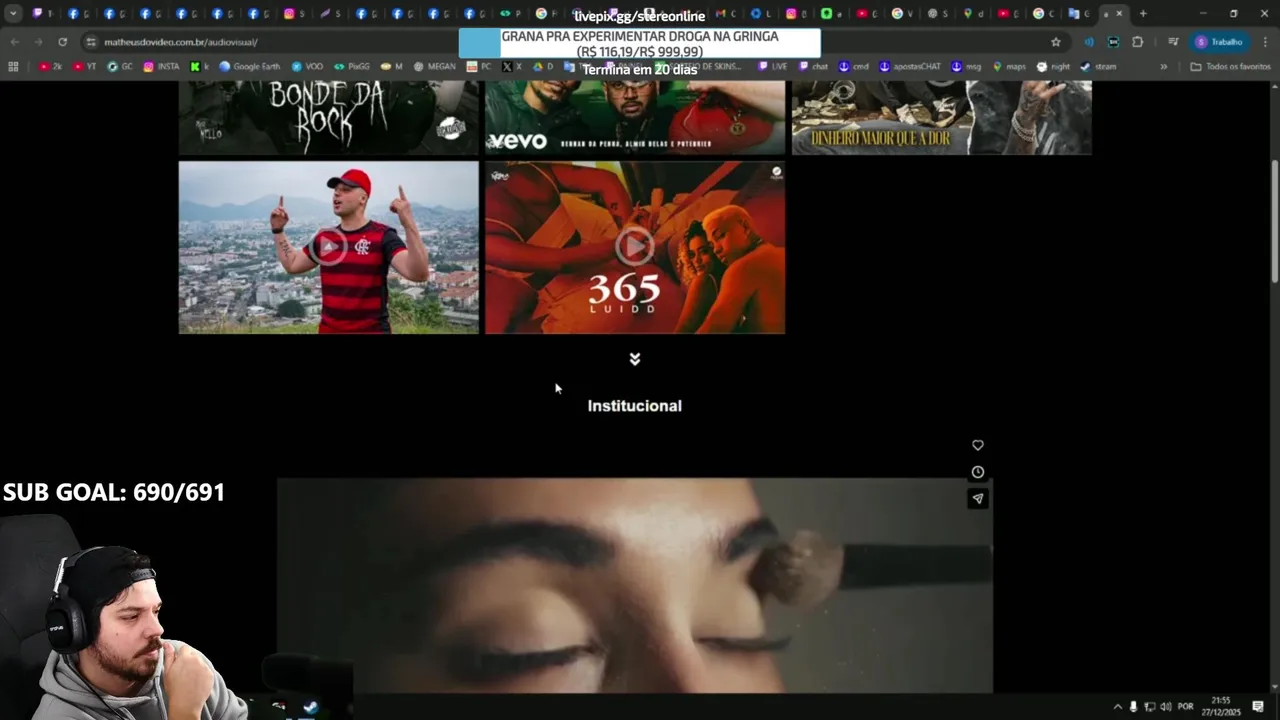Switch to the Gmail tab
Screen dimensions: 1280x720
click(x=728, y=14)
